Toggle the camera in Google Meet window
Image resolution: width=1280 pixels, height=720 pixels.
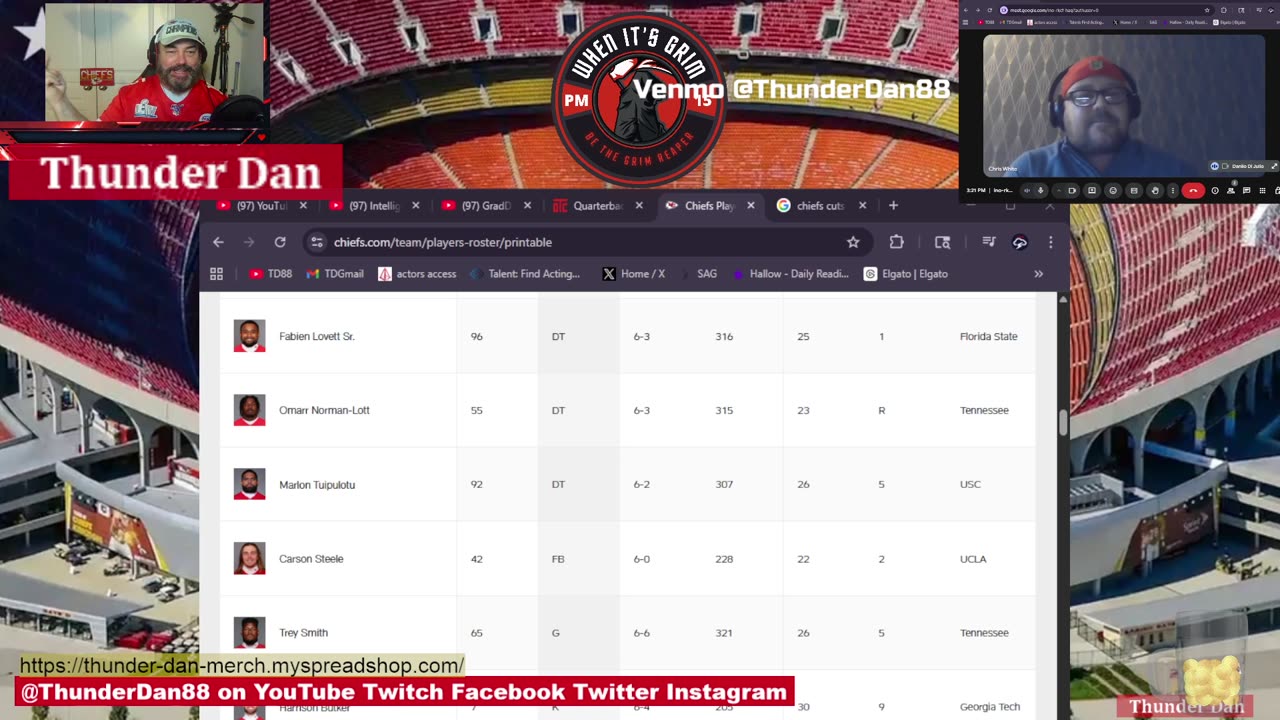coord(1072,190)
